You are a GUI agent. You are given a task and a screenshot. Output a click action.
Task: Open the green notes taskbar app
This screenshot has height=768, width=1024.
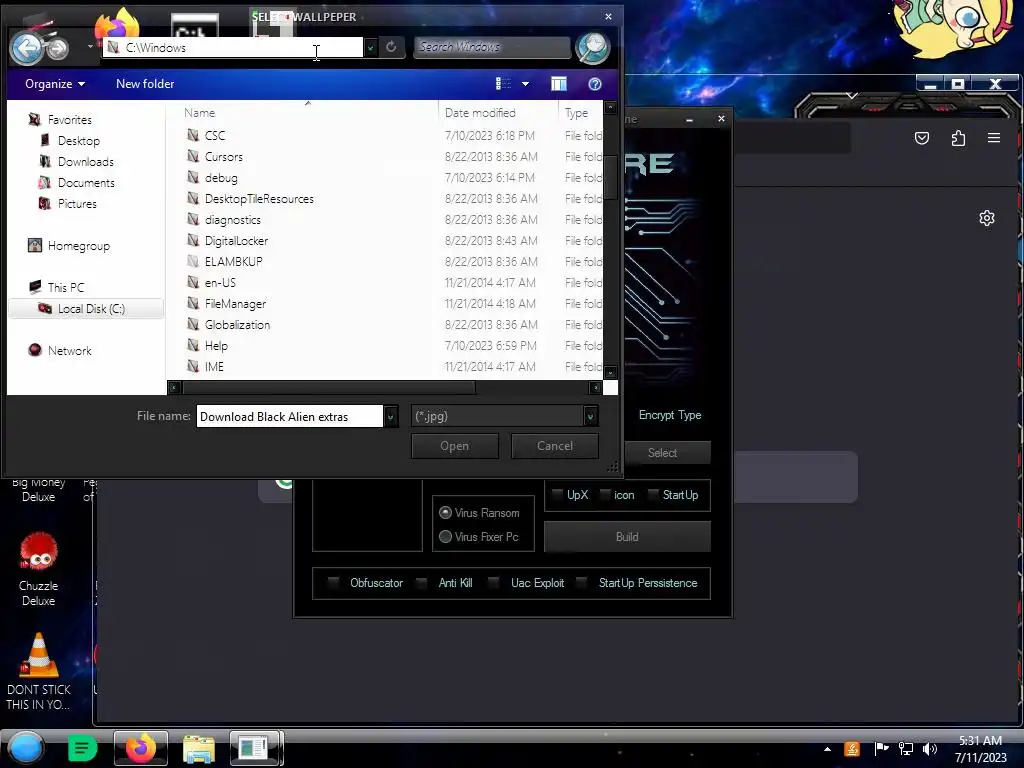tap(82, 748)
